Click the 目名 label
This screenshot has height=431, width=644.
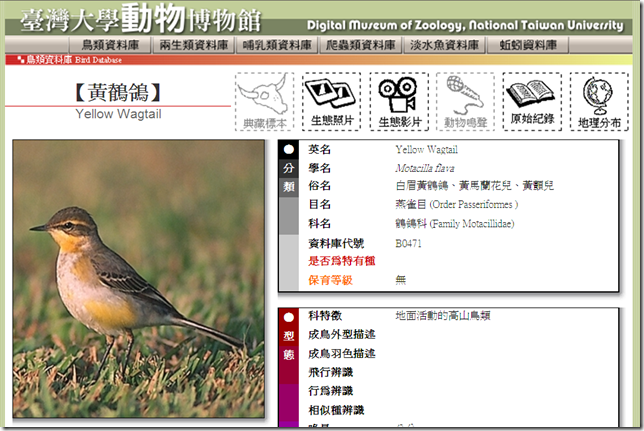click(x=320, y=204)
